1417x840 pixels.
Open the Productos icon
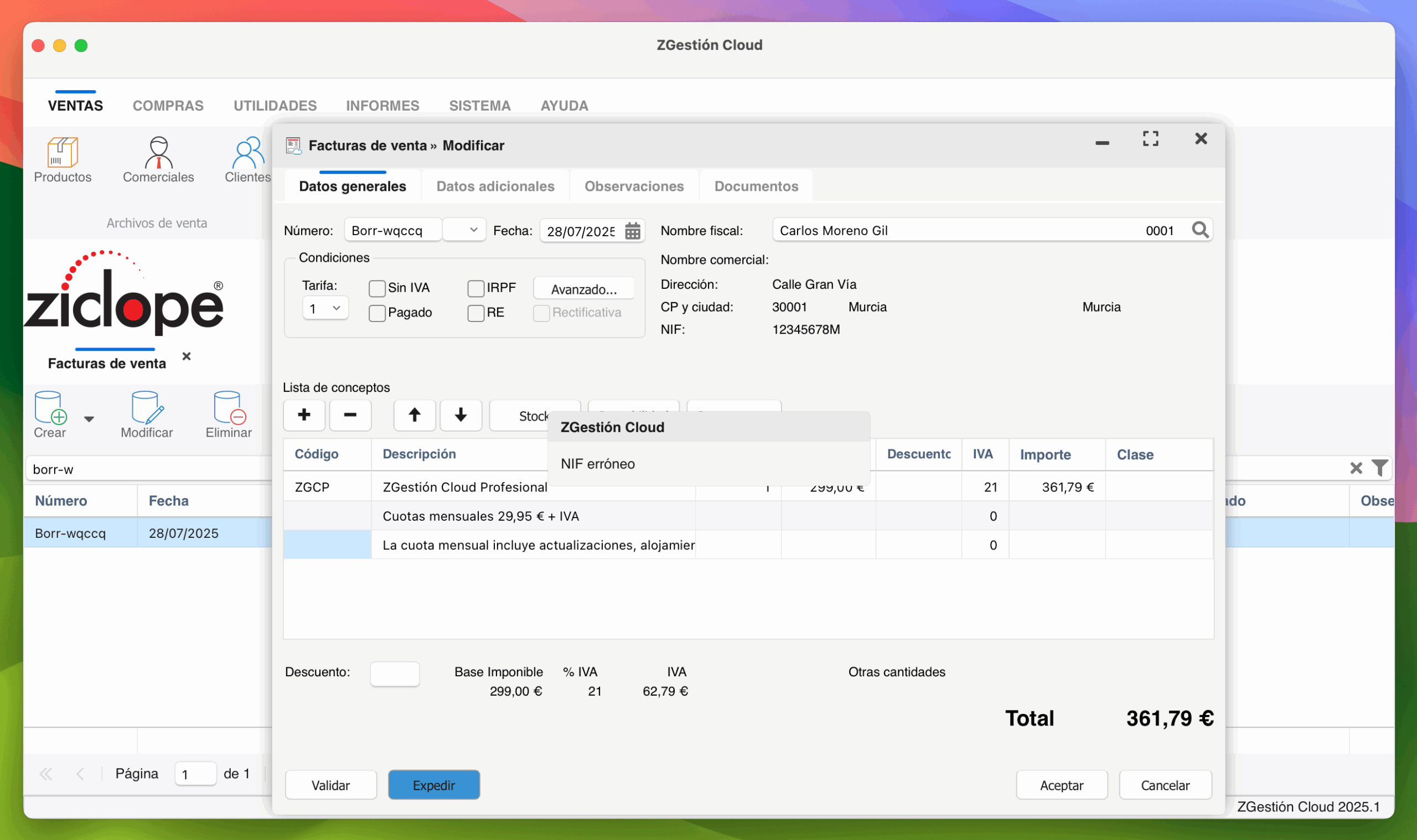click(x=63, y=160)
